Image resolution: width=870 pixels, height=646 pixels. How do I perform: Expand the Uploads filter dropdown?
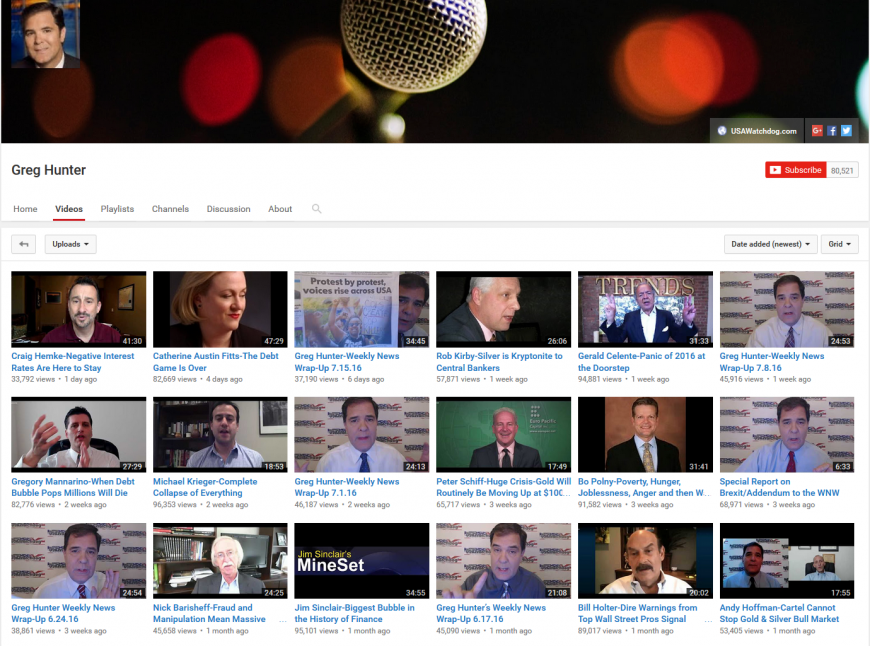point(71,244)
